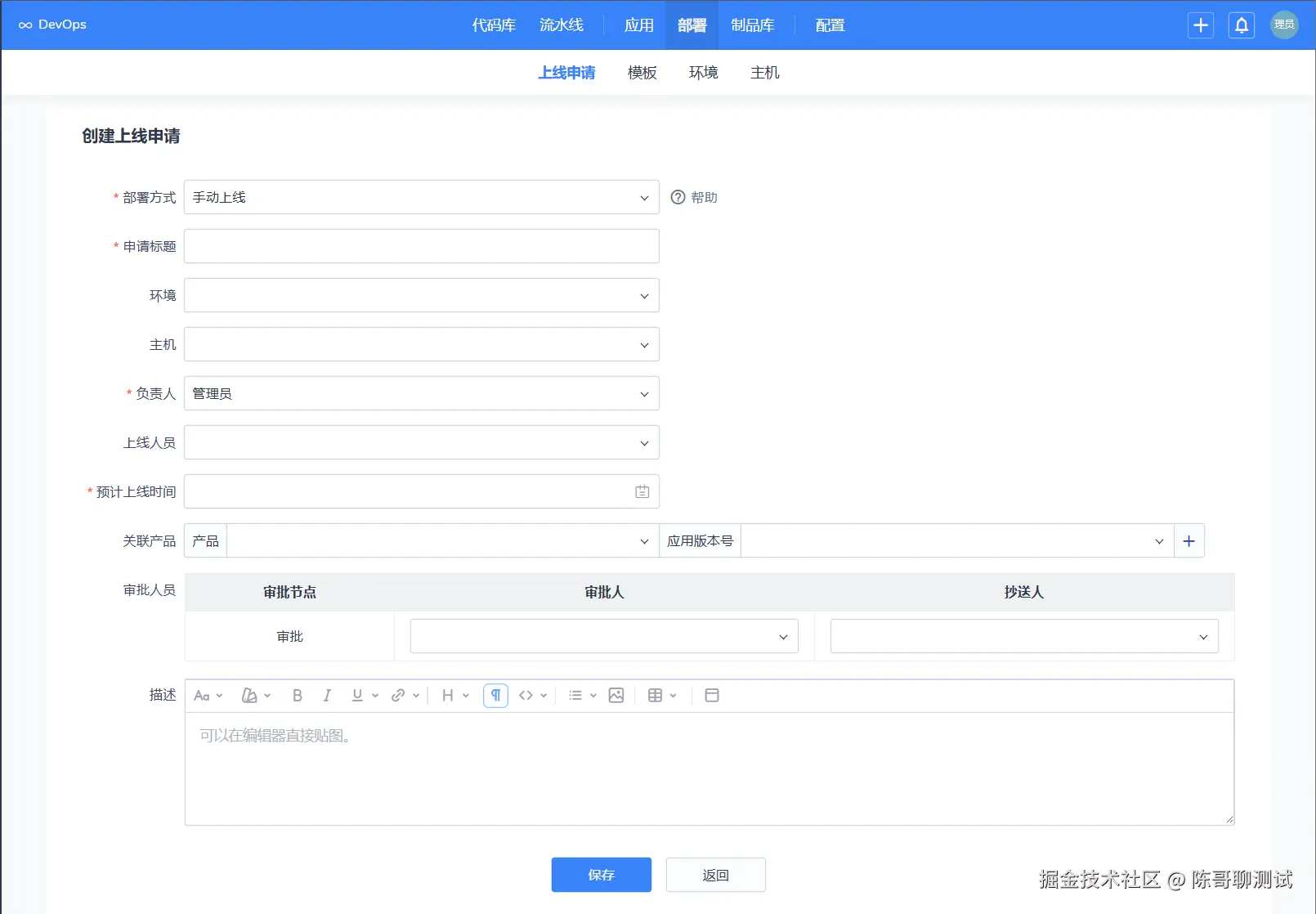This screenshot has height=914, width=1316.
Task: Add another 关联产品 row with plus
Action: click(1189, 540)
